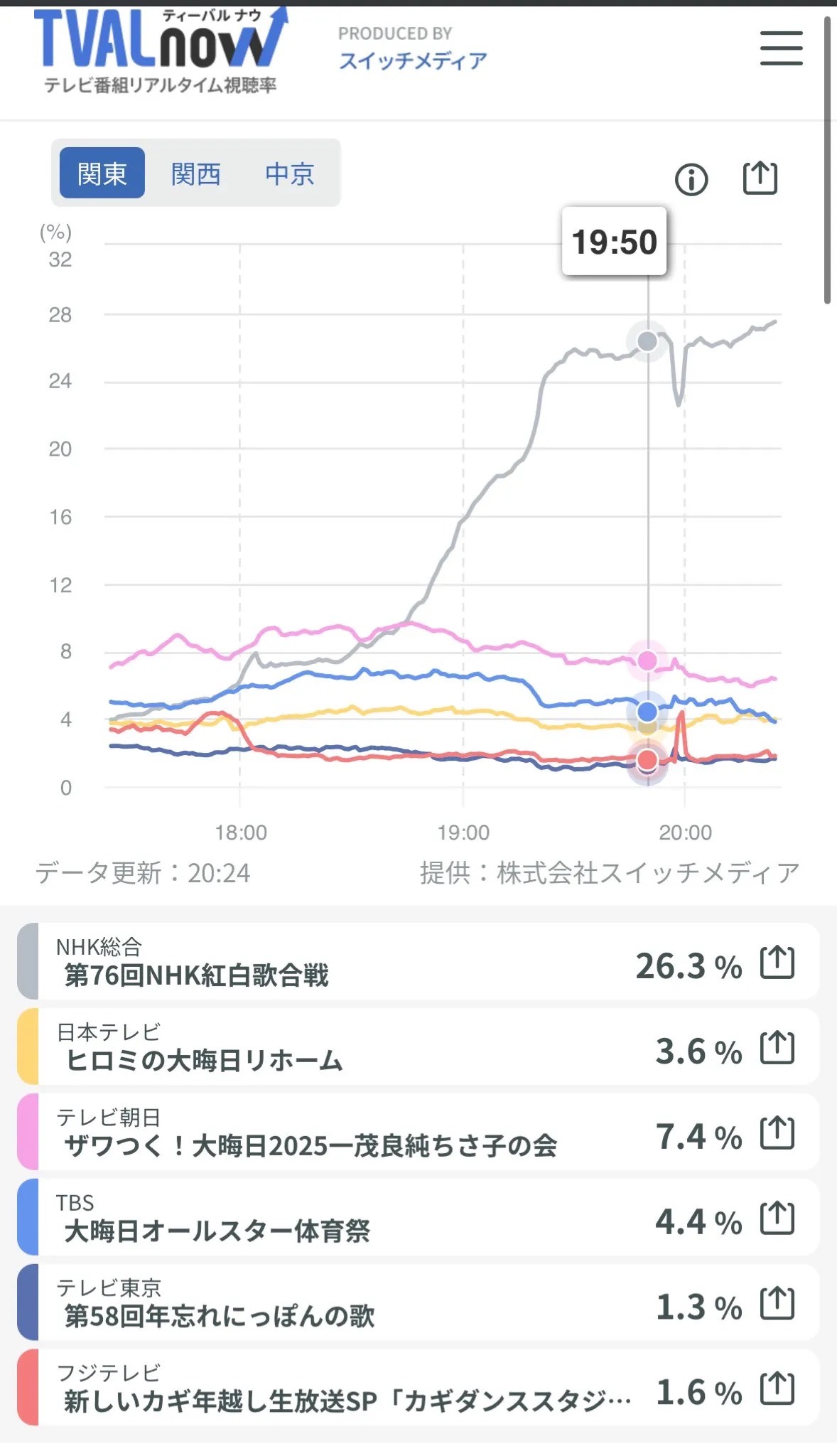Click the gray NHK data point on chart
Image resolution: width=837 pixels, height=1456 pixels.
click(x=647, y=341)
